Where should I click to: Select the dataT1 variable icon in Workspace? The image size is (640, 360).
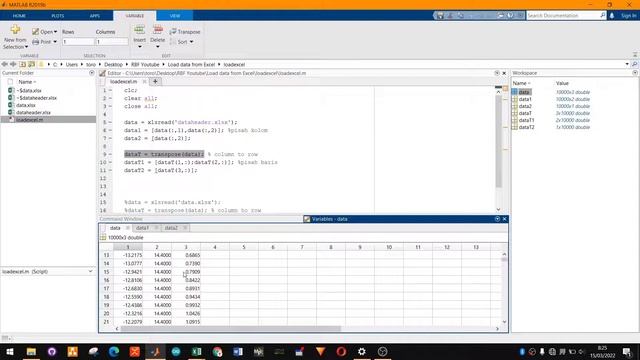click(x=515, y=120)
